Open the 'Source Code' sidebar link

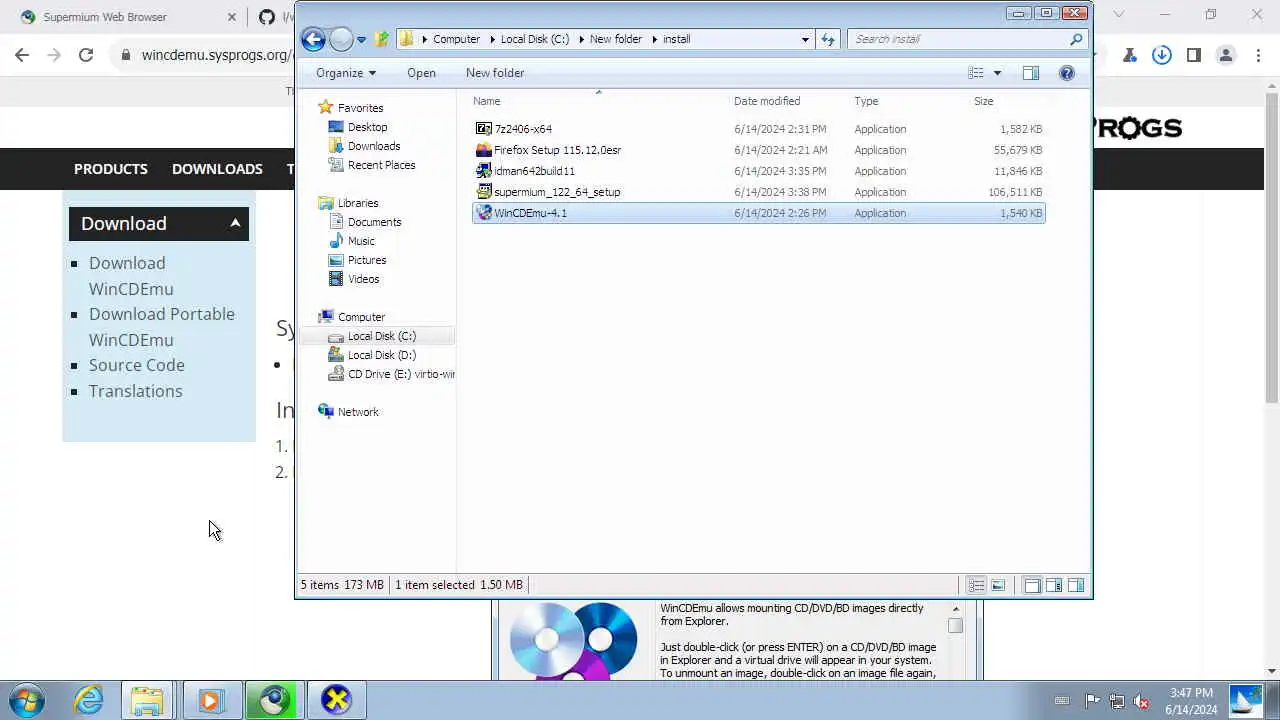pos(137,365)
